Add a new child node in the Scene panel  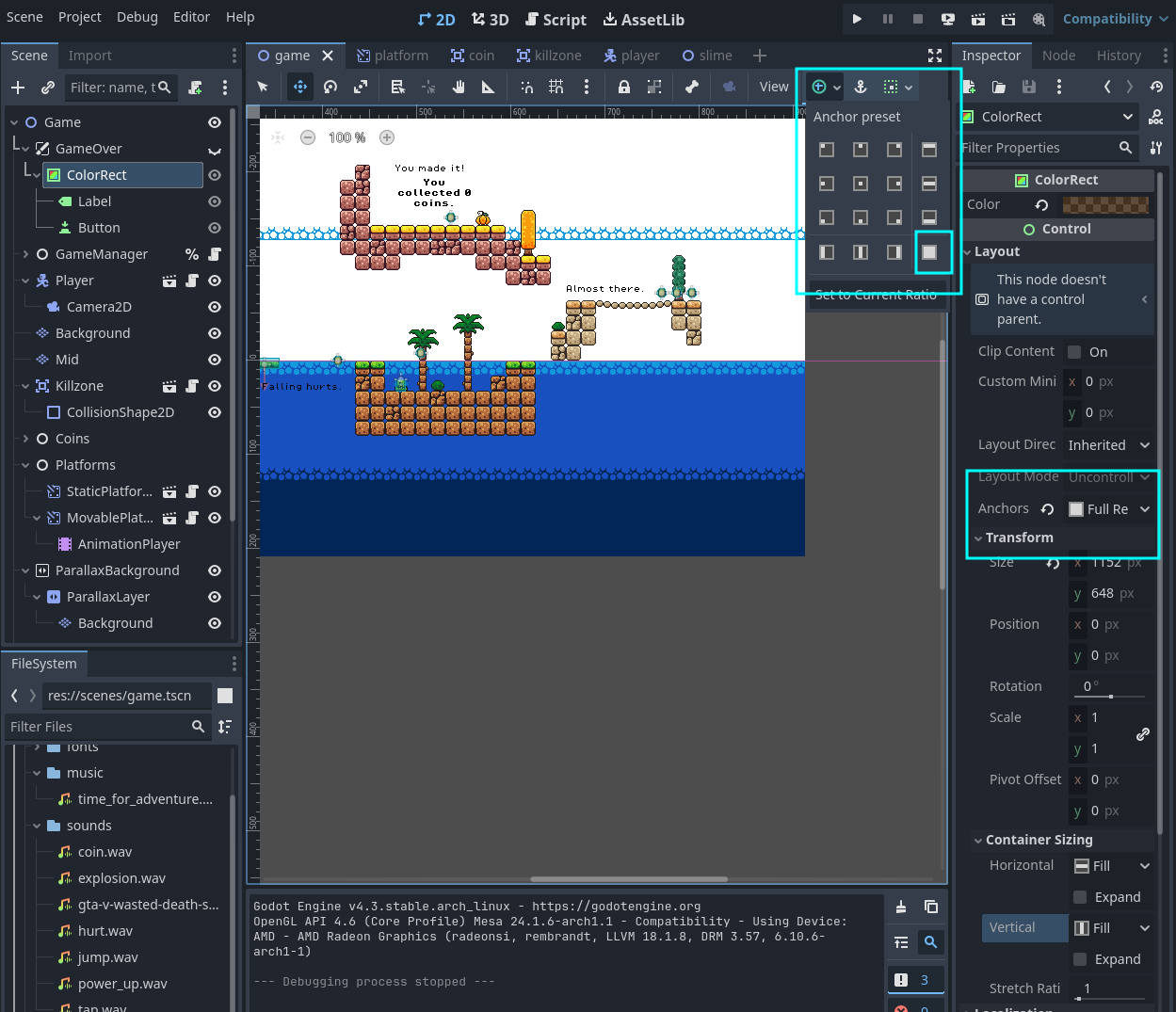pos(18,88)
